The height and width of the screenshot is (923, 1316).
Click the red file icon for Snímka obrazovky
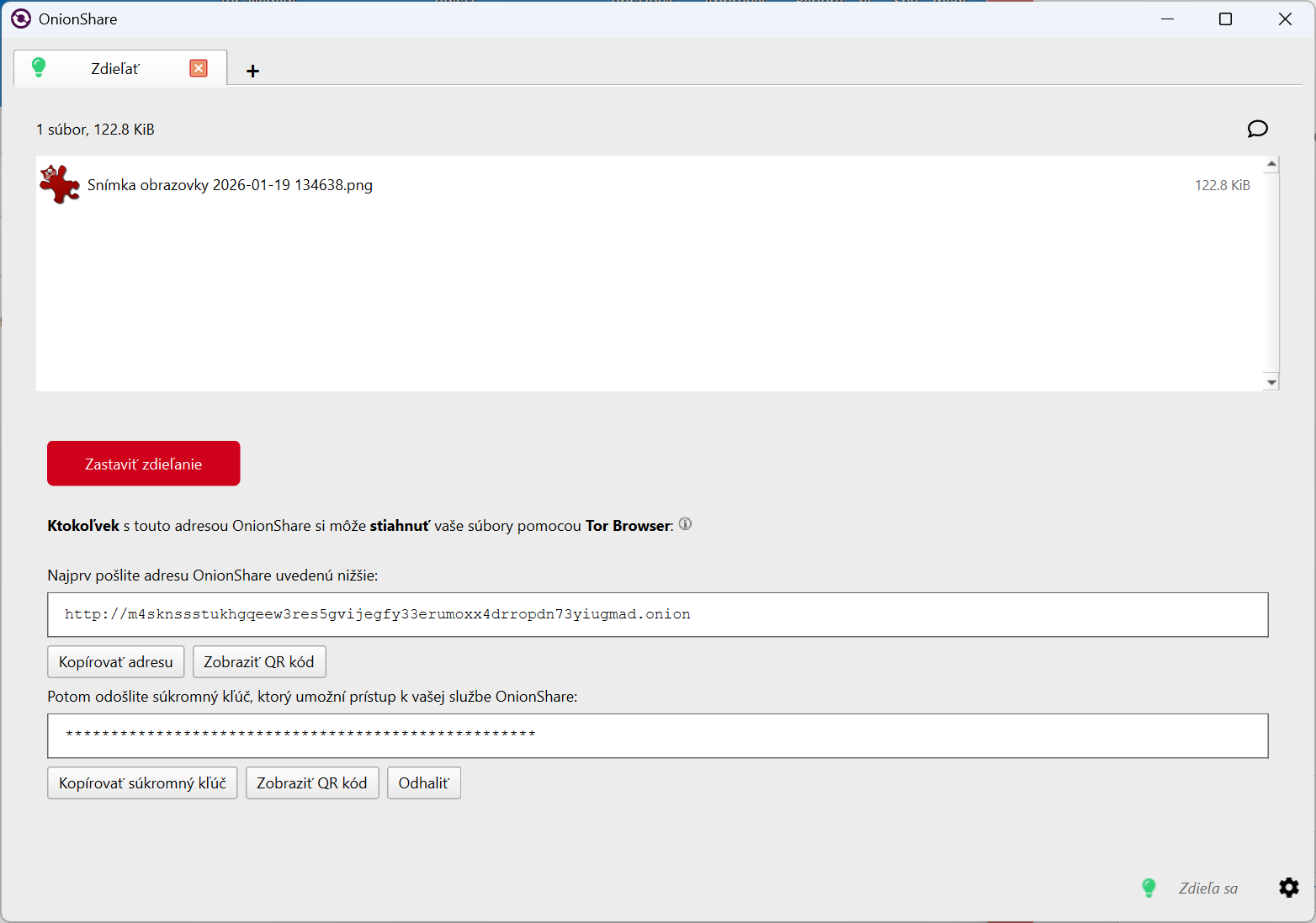[x=60, y=184]
